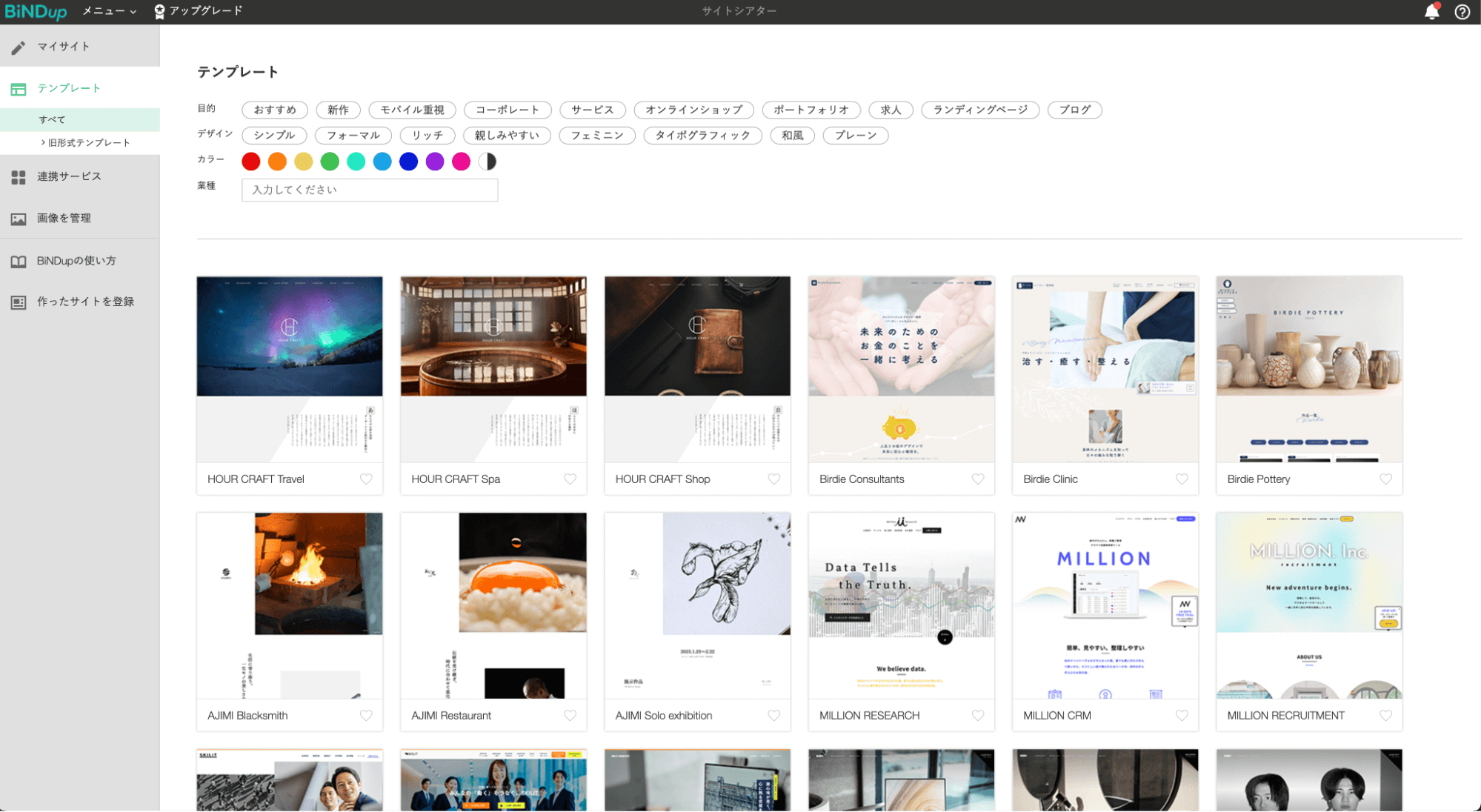Open the メニュー dropdown

tap(109, 11)
